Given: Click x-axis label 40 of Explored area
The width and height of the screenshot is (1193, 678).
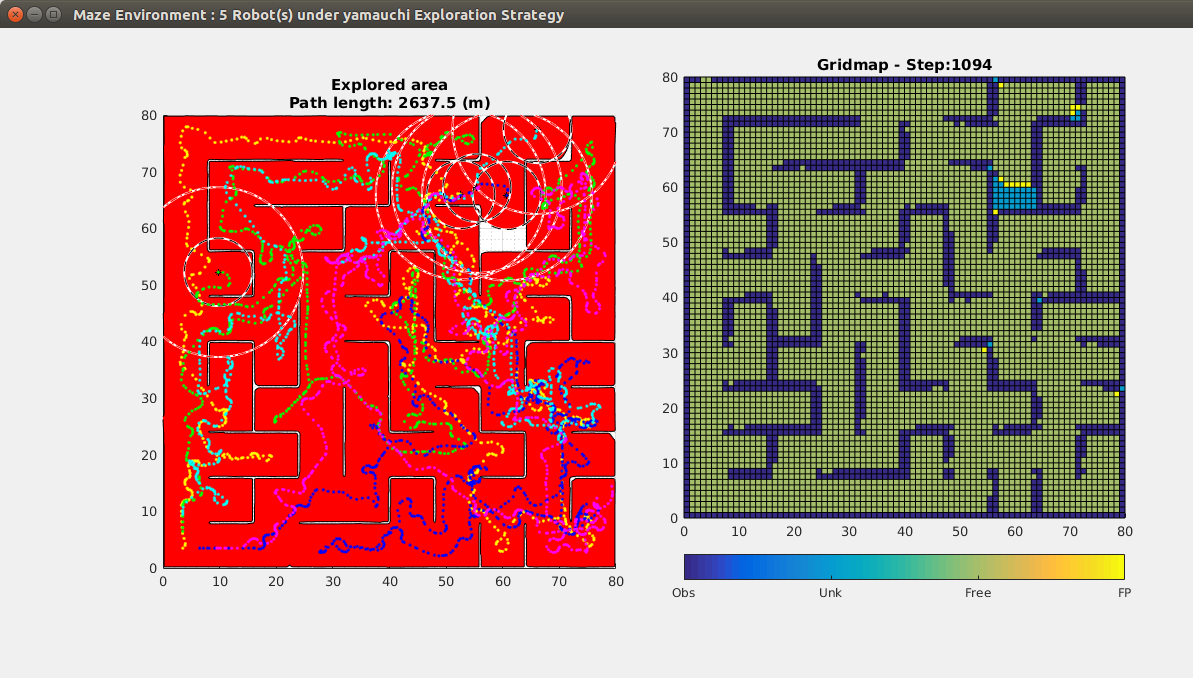Looking at the screenshot, I should click(x=390, y=581).
